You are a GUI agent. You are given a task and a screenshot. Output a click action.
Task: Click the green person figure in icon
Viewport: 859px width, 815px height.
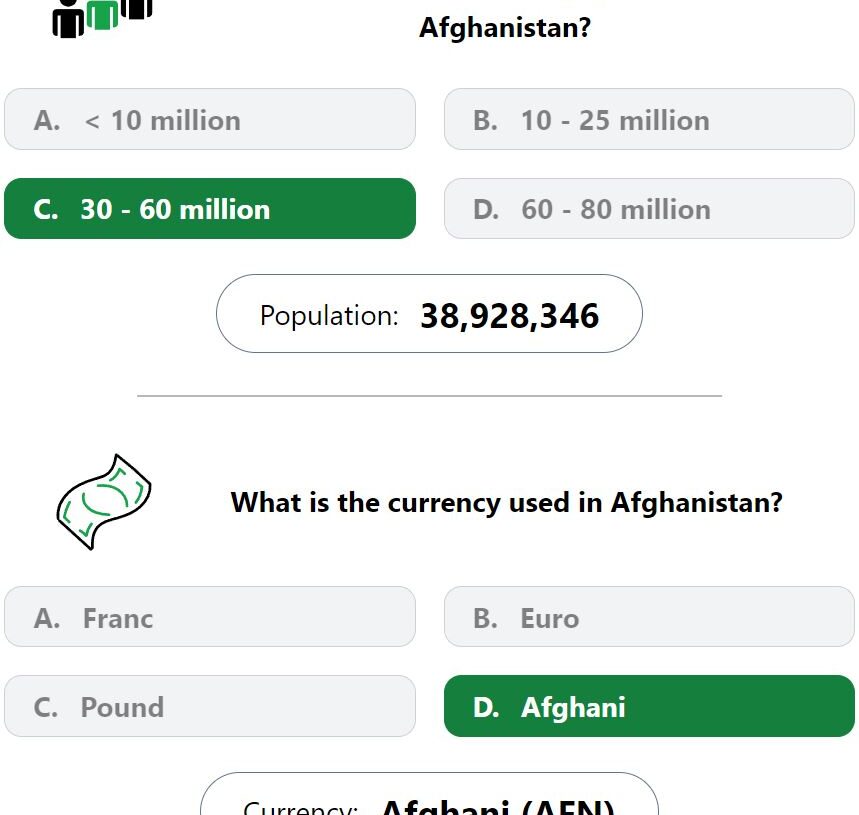(x=102, y=14)
